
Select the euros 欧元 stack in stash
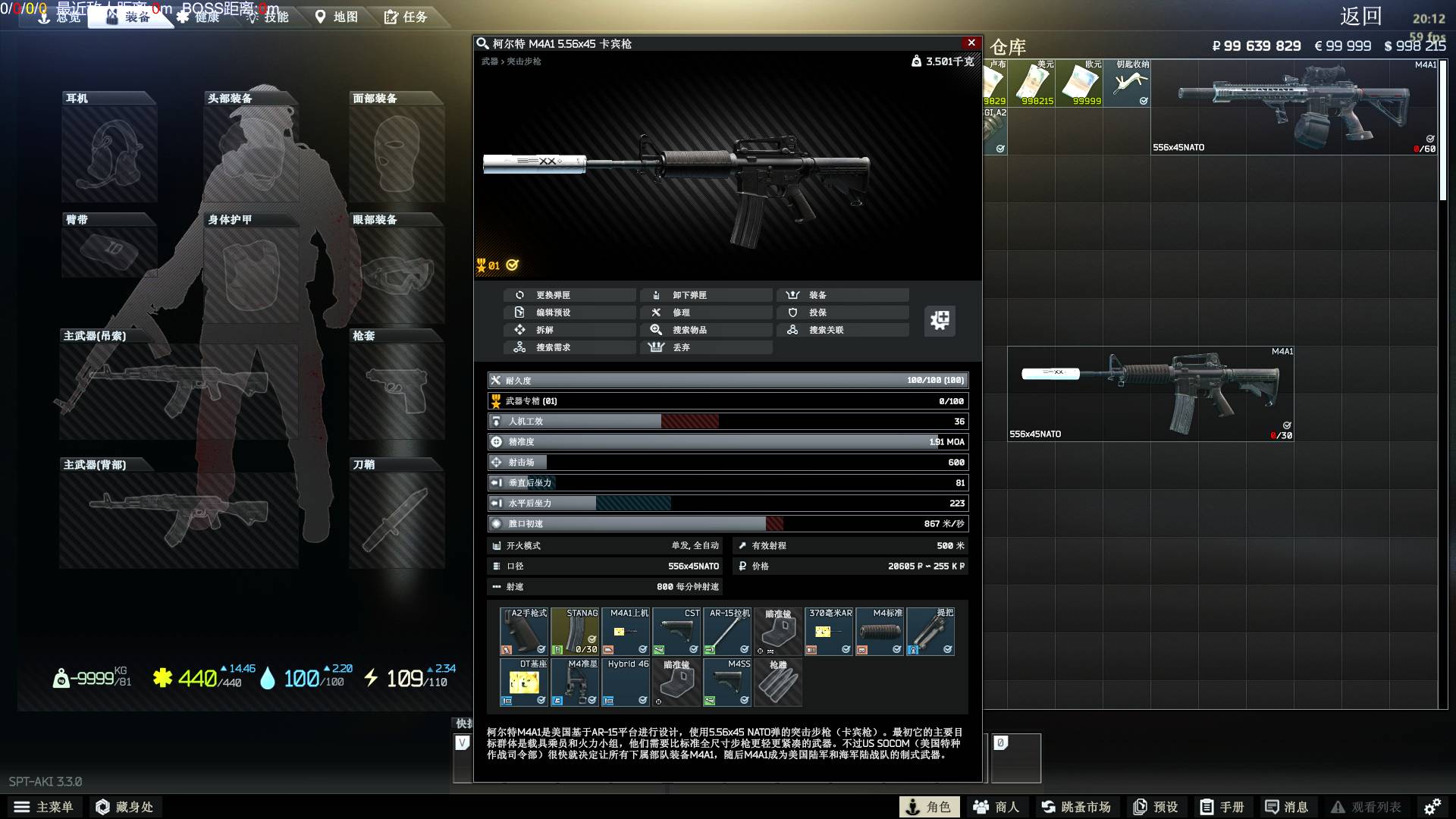[x=1079, y=83]
